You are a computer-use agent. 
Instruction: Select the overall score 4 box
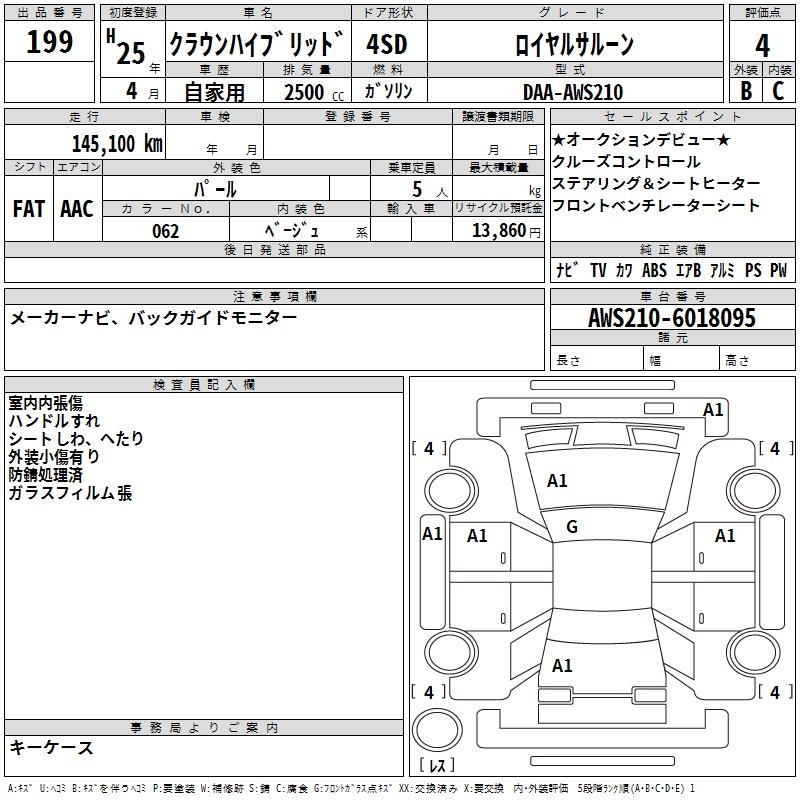pyautogui.click(x=763, y=45)
